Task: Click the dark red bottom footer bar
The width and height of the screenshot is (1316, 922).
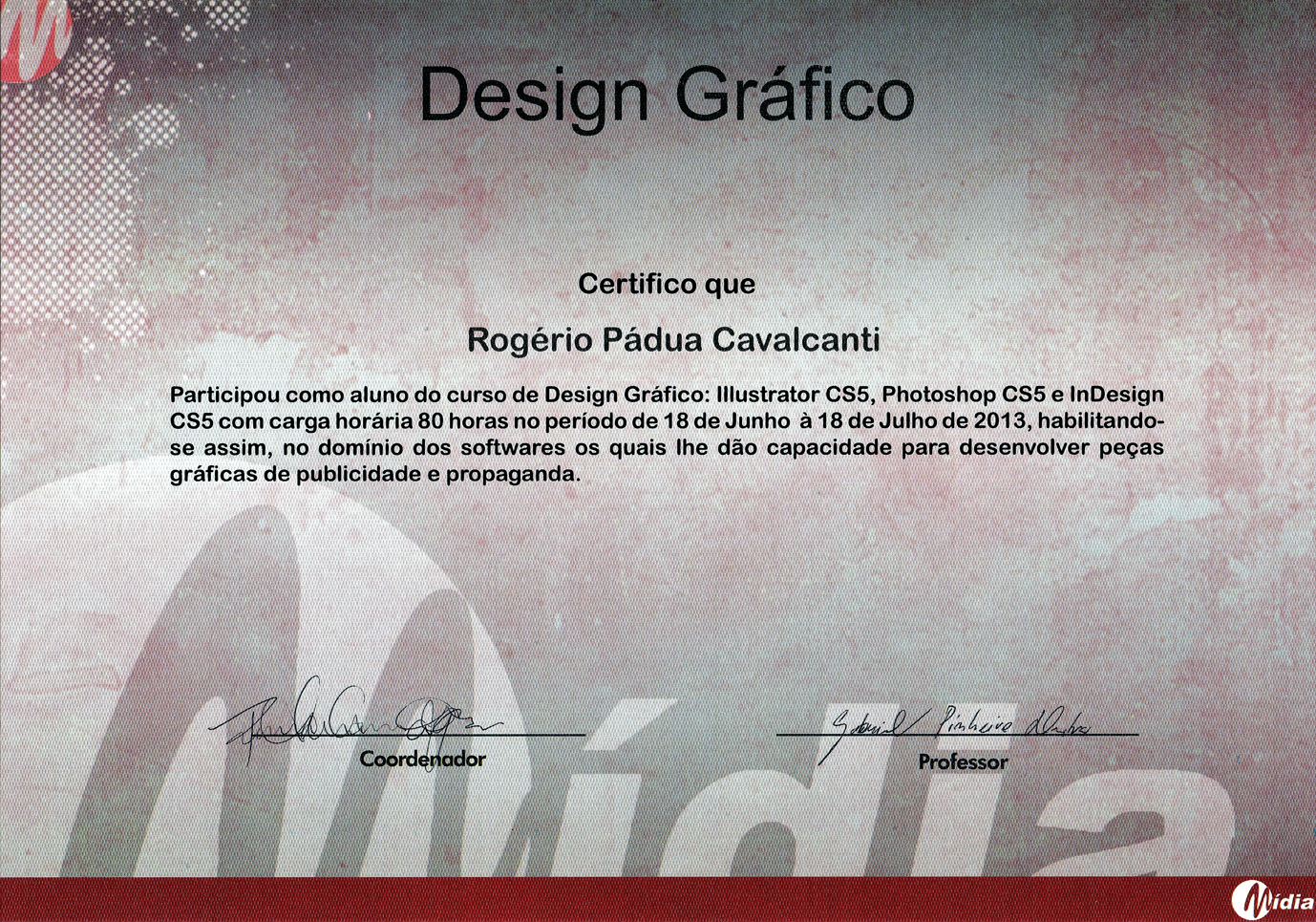Action: tap(611, 899)
